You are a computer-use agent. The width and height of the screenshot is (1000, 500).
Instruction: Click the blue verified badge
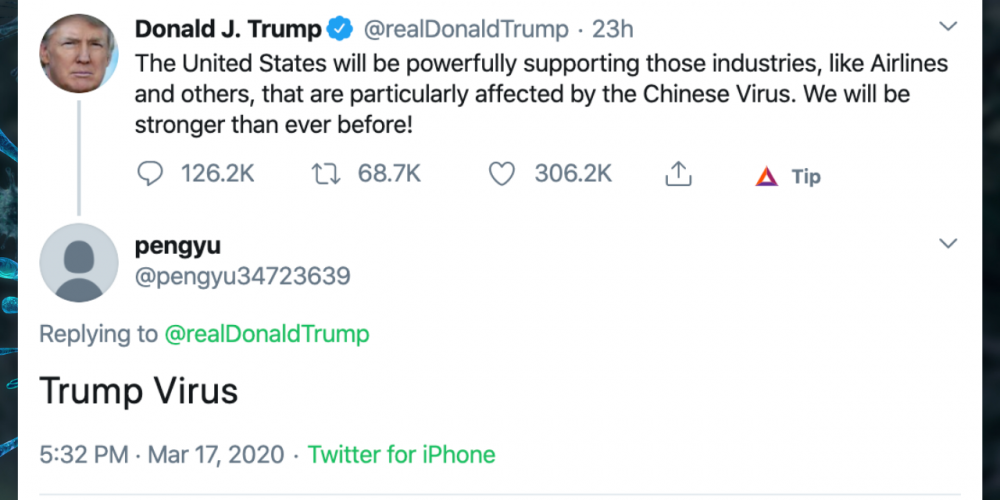340,30
